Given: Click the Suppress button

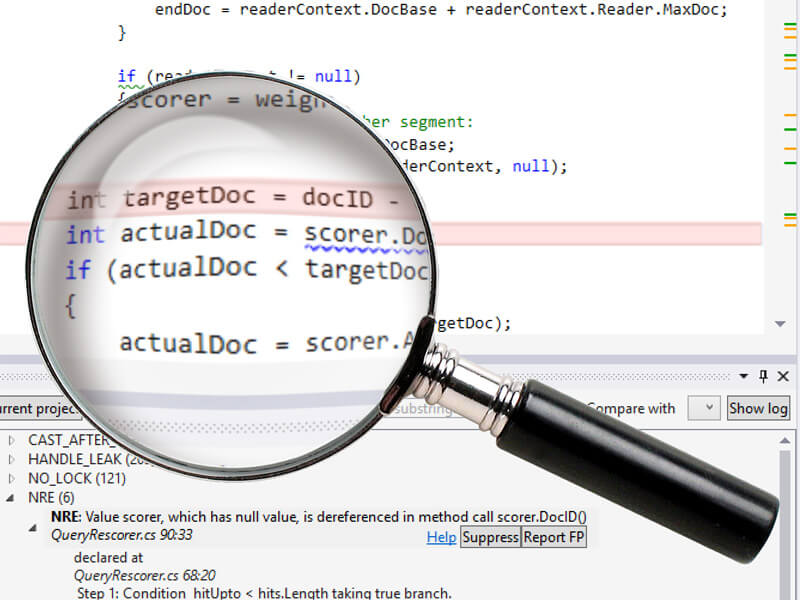Looking at the screenshot, I should pos(490,537).
